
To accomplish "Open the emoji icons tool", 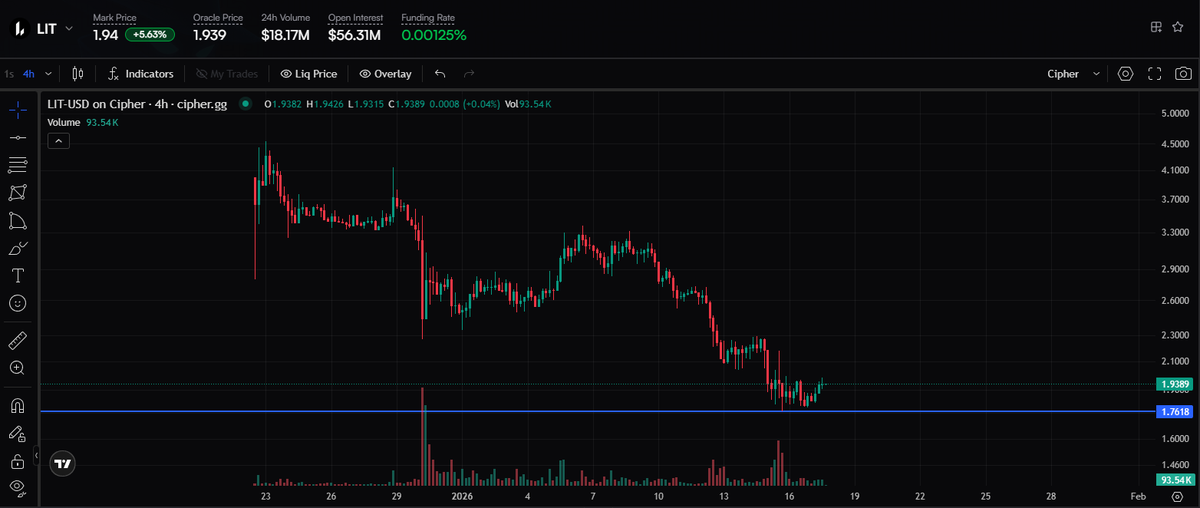I will pos(17,302).
